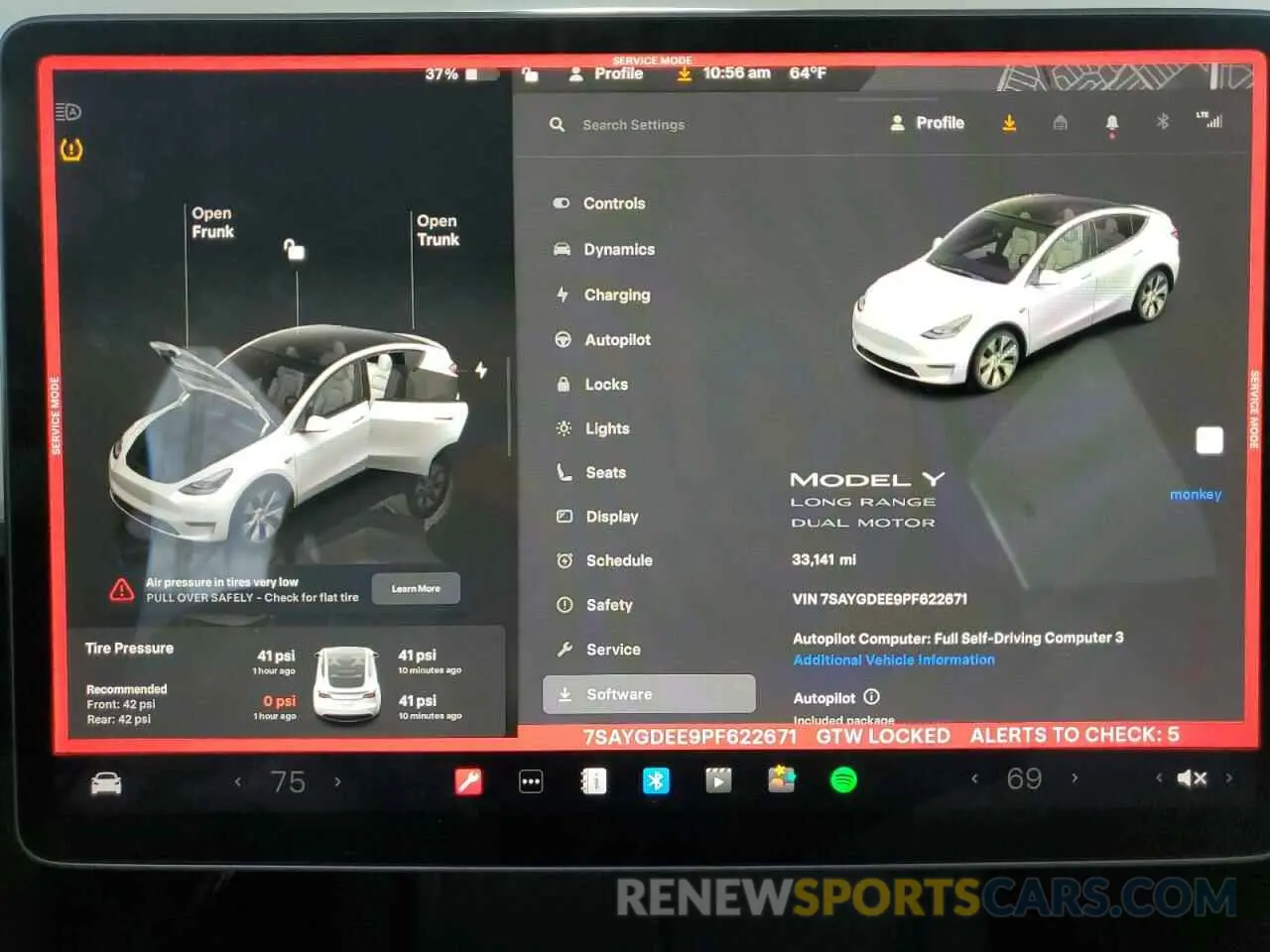The image size is (1270, 952).
Task: Unmute using the speaker volume icon
Action: 1192,778
